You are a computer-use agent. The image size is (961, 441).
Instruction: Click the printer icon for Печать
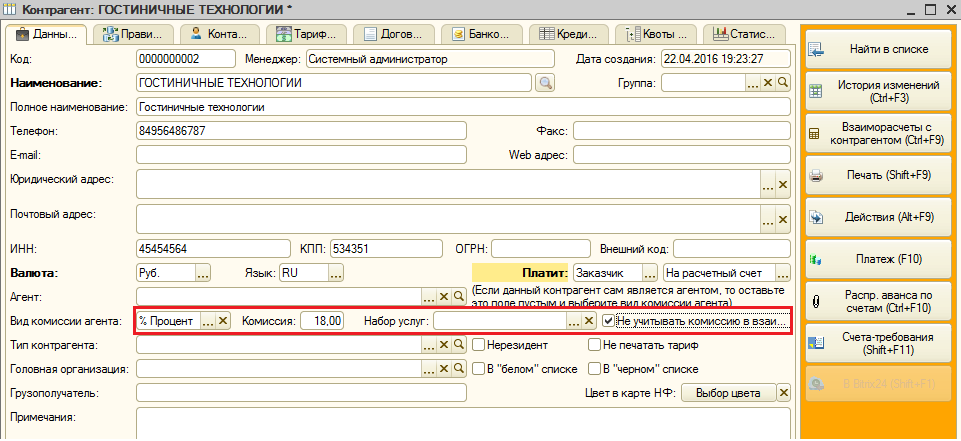(816, 176)
